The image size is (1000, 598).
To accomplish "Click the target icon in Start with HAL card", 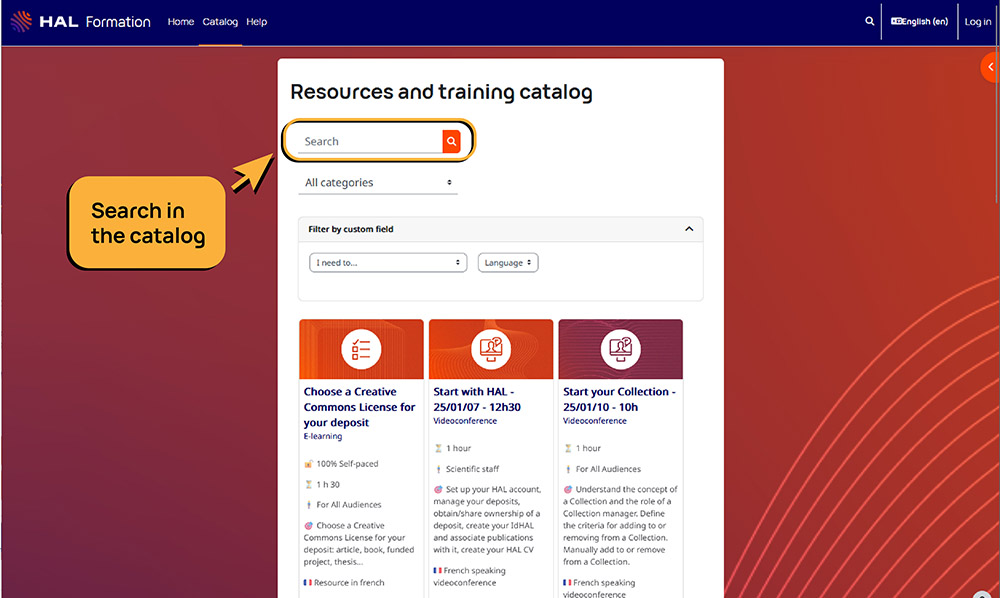I will click(438, 490).
